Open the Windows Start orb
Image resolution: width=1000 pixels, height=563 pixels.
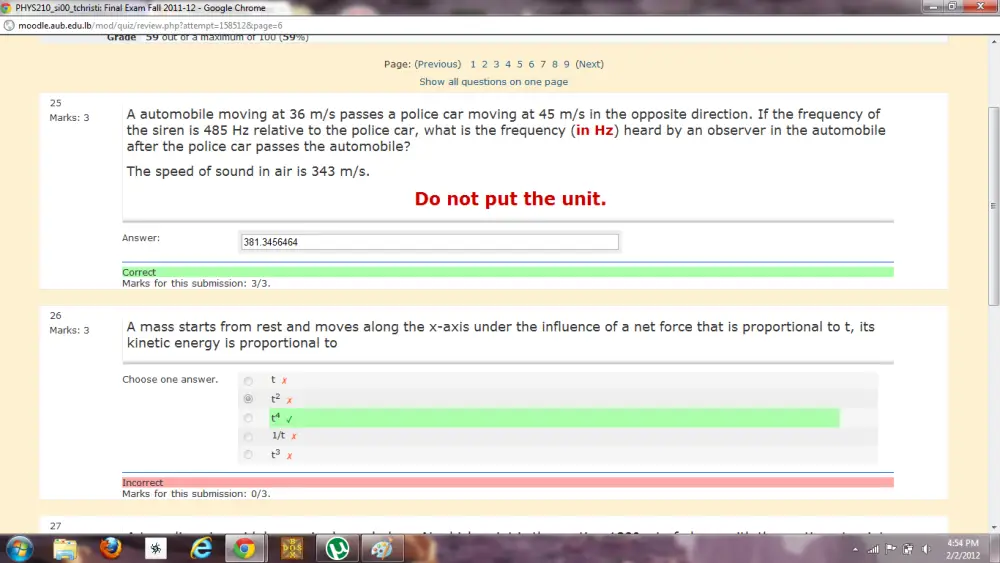(19, 549)
